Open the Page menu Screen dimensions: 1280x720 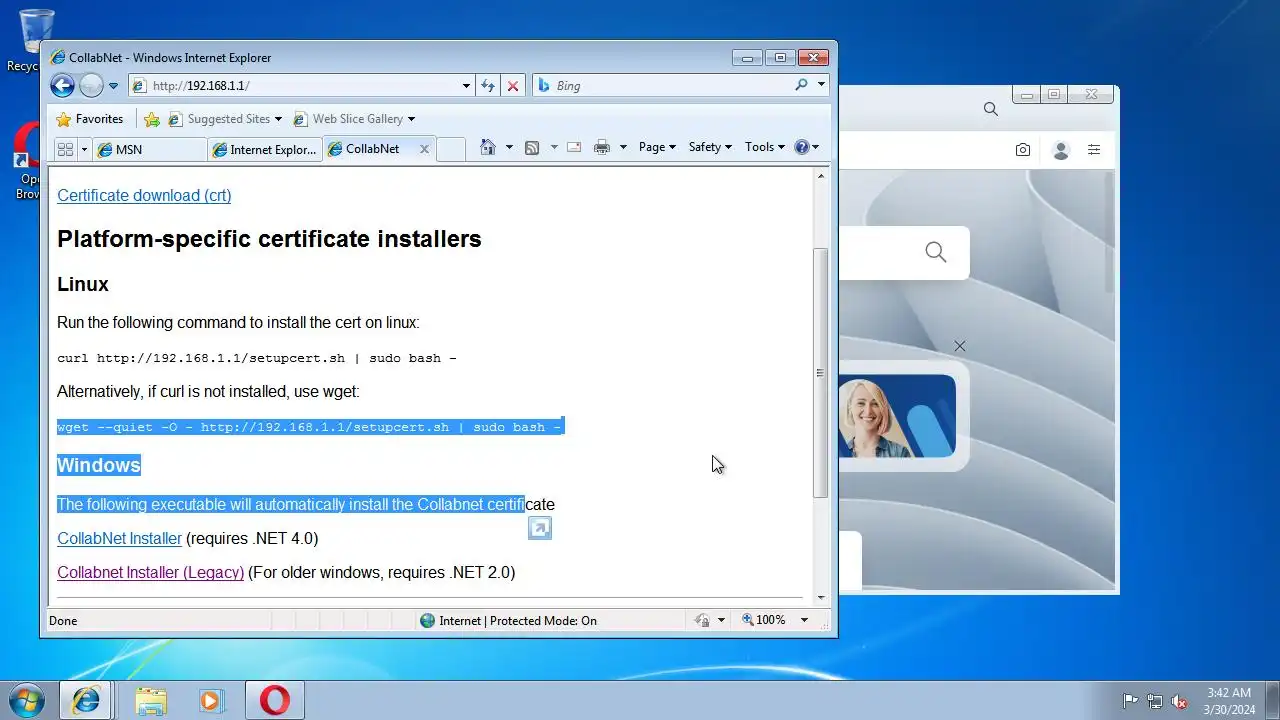point(657,147)
